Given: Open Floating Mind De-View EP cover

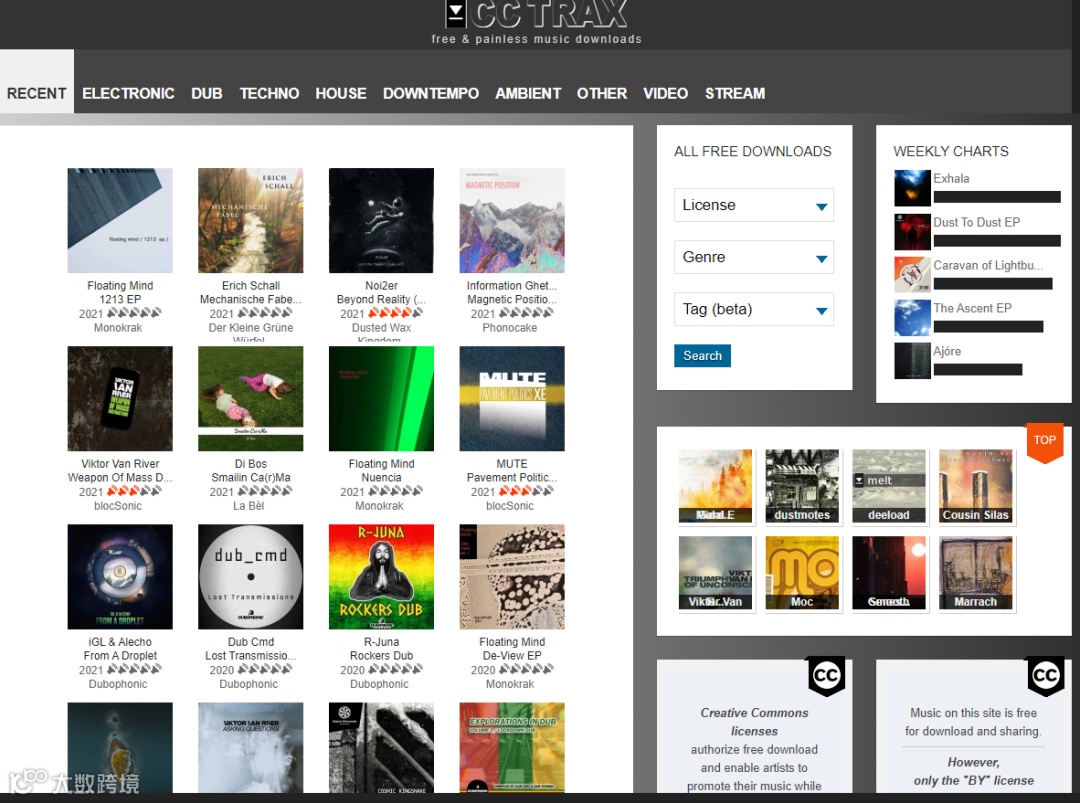Looking at the screenshot, I should coord(512,576).
